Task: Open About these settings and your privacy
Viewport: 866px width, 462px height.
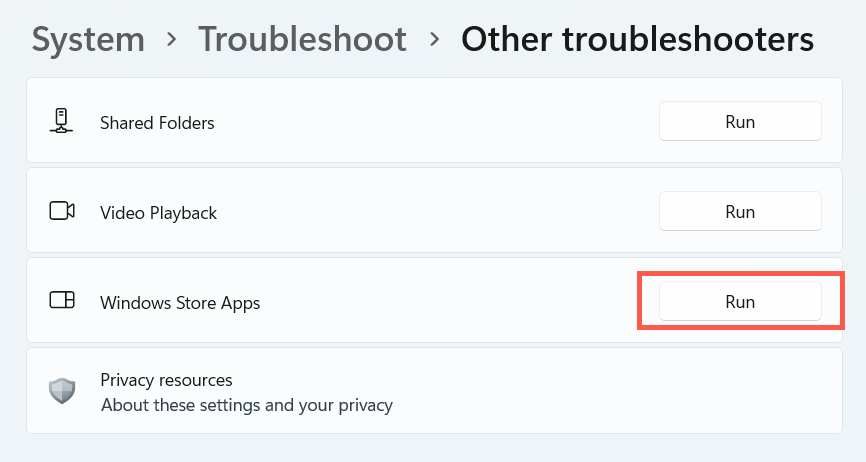Action: 246,405
